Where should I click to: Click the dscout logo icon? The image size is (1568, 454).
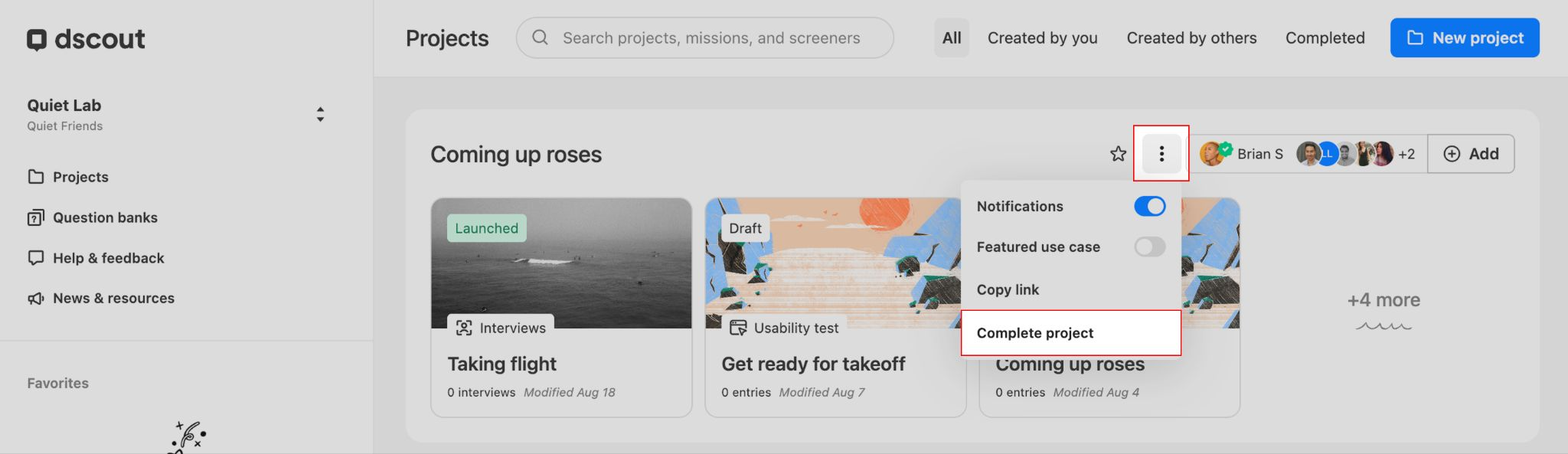pyautogui.click(x=37, y=39)
